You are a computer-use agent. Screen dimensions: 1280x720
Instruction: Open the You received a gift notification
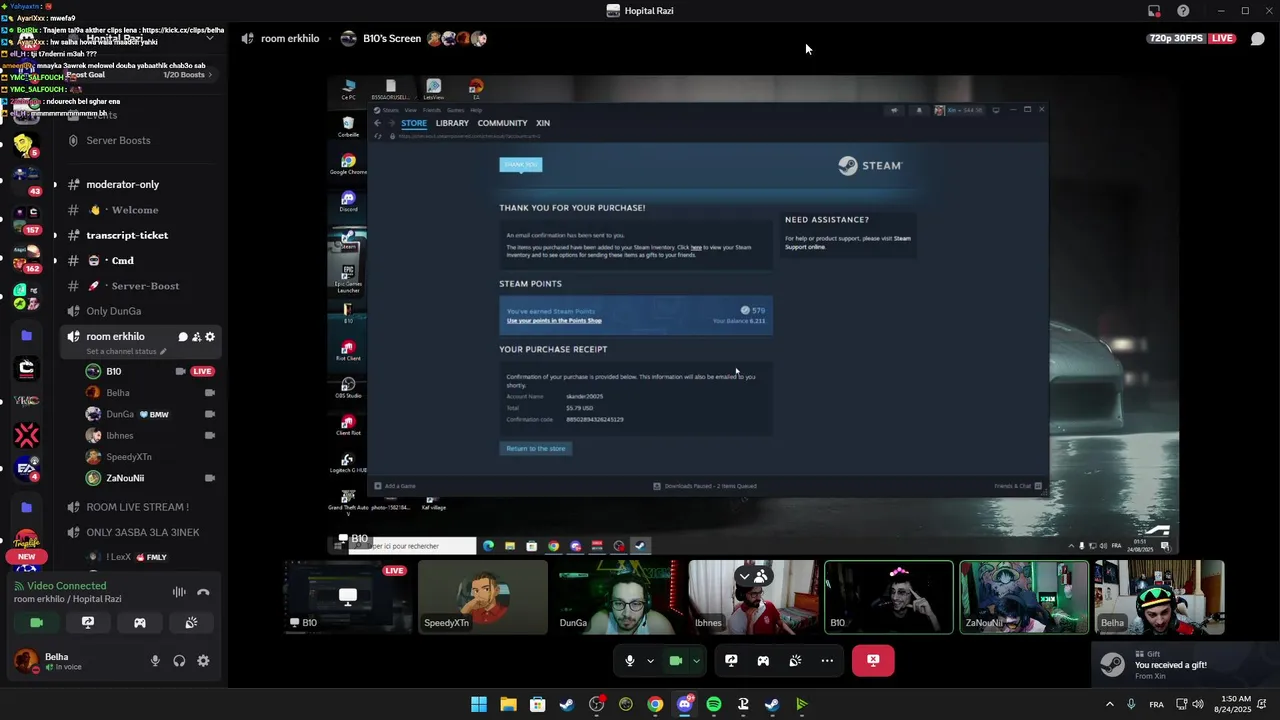click(1185, 665)
